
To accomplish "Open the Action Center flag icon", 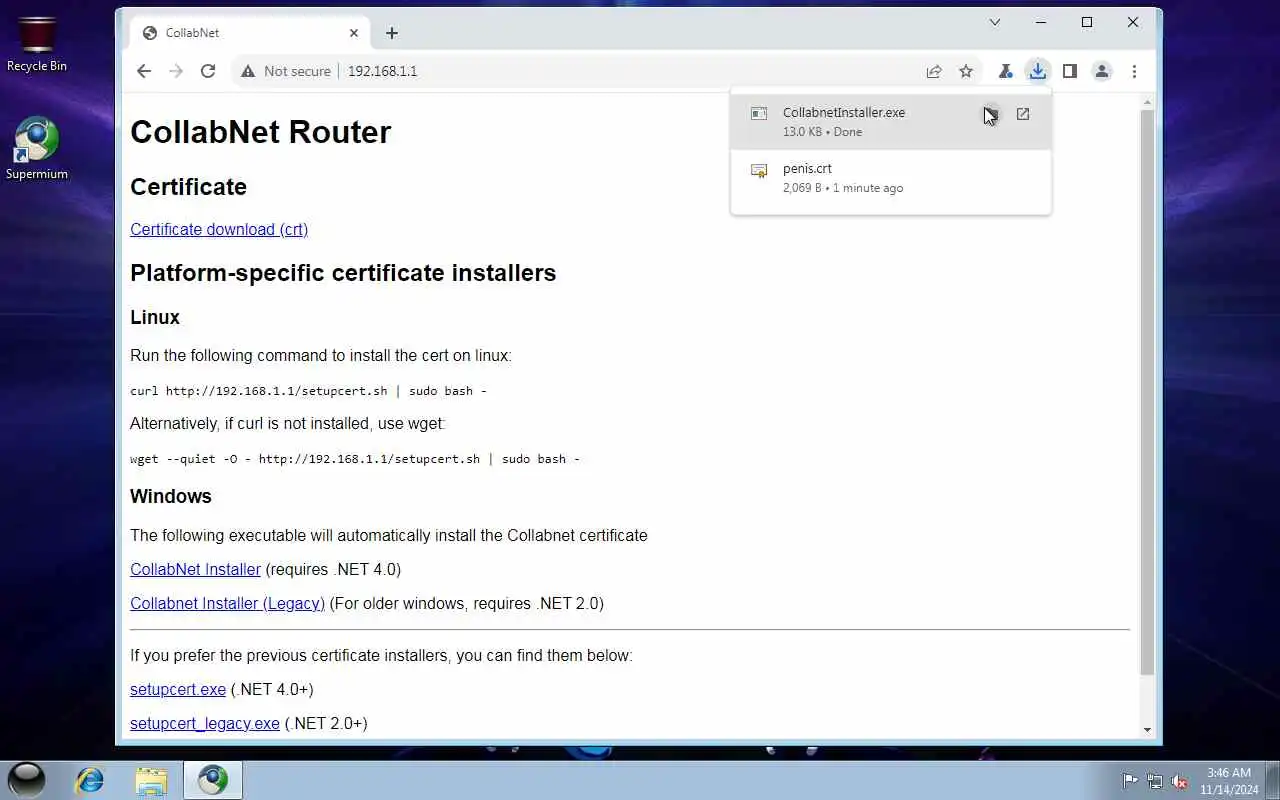I will coord(1130,781).
